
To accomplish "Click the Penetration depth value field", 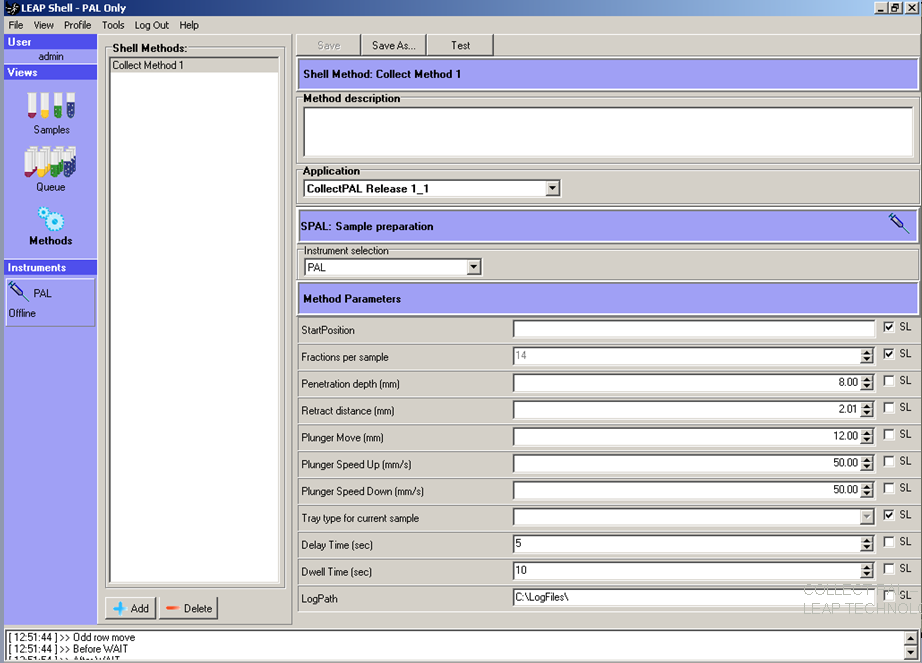I will click(687, 383).
